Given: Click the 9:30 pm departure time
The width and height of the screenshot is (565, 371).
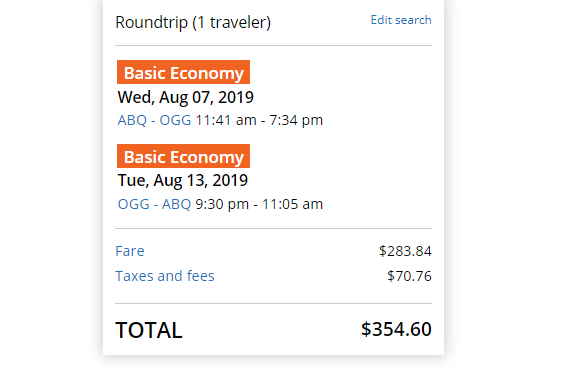Looking at the screenshot, I should (222, 204).
